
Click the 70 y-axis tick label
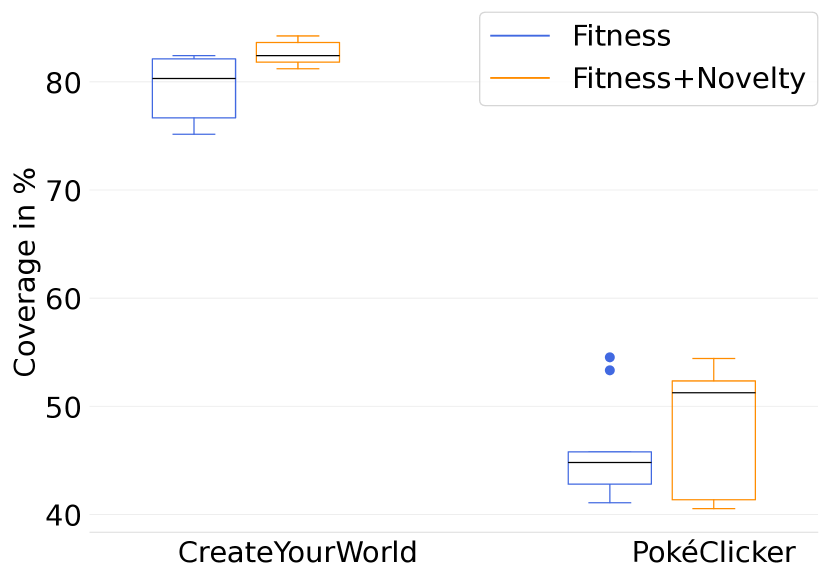point(64,190)
